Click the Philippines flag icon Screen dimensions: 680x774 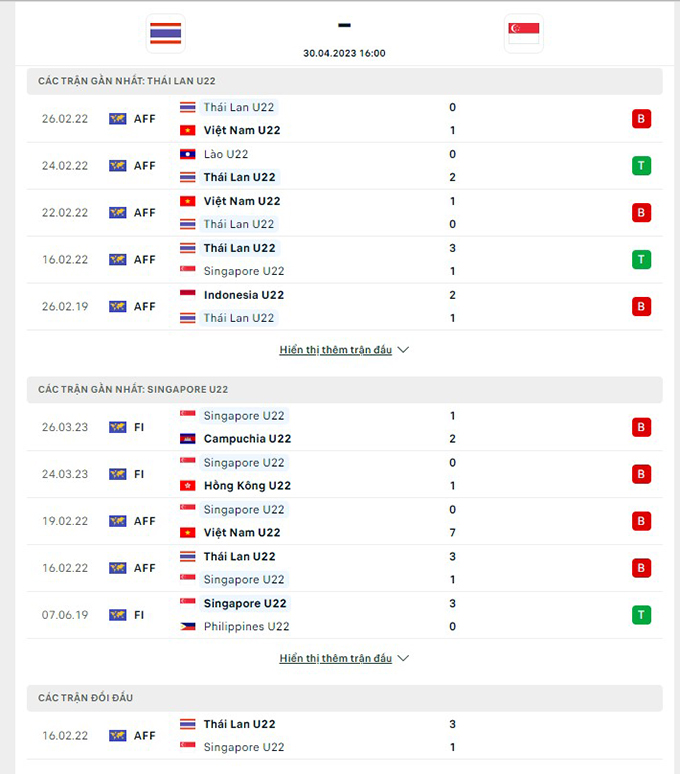click(188, 626)
